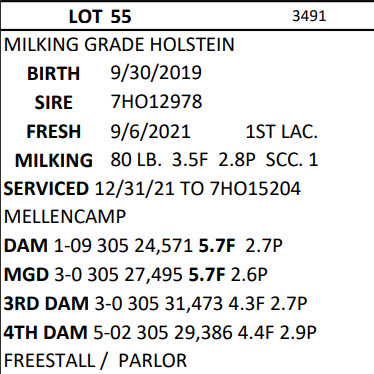Click the MILKING label
Viewport: 374px width, 374px height.
[x=54, y=160]
